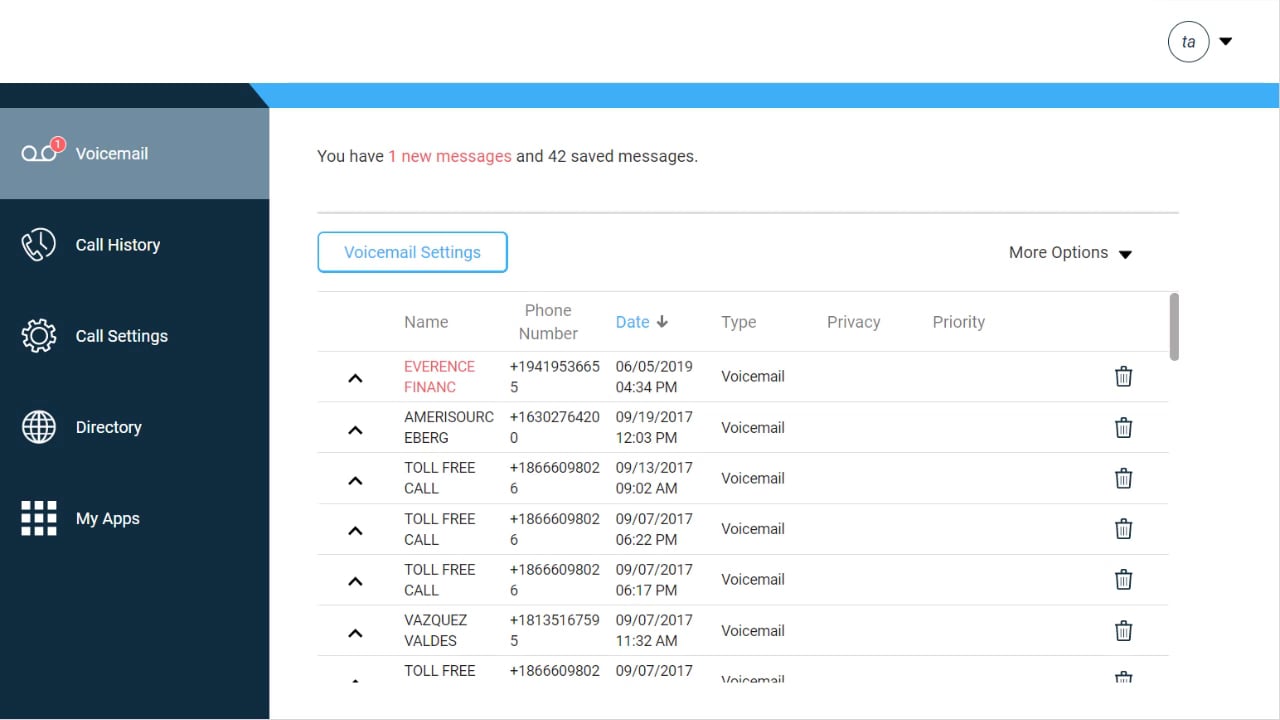Expand TOLL FREE CALL row at 06:17 PM
The image size is (1280, 720).
tap(355, 581)
